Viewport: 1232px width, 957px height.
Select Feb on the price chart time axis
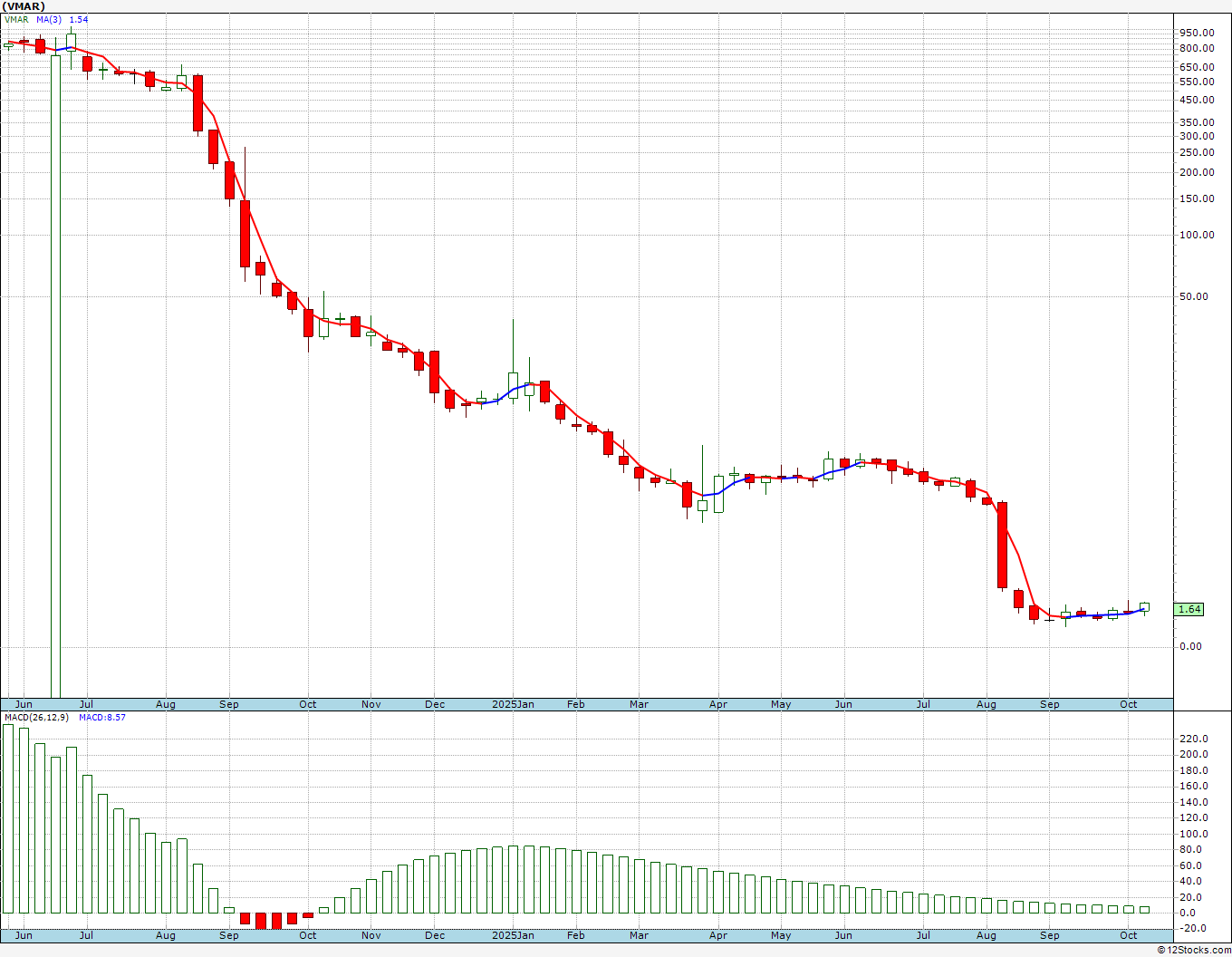(x=575, y=704)
